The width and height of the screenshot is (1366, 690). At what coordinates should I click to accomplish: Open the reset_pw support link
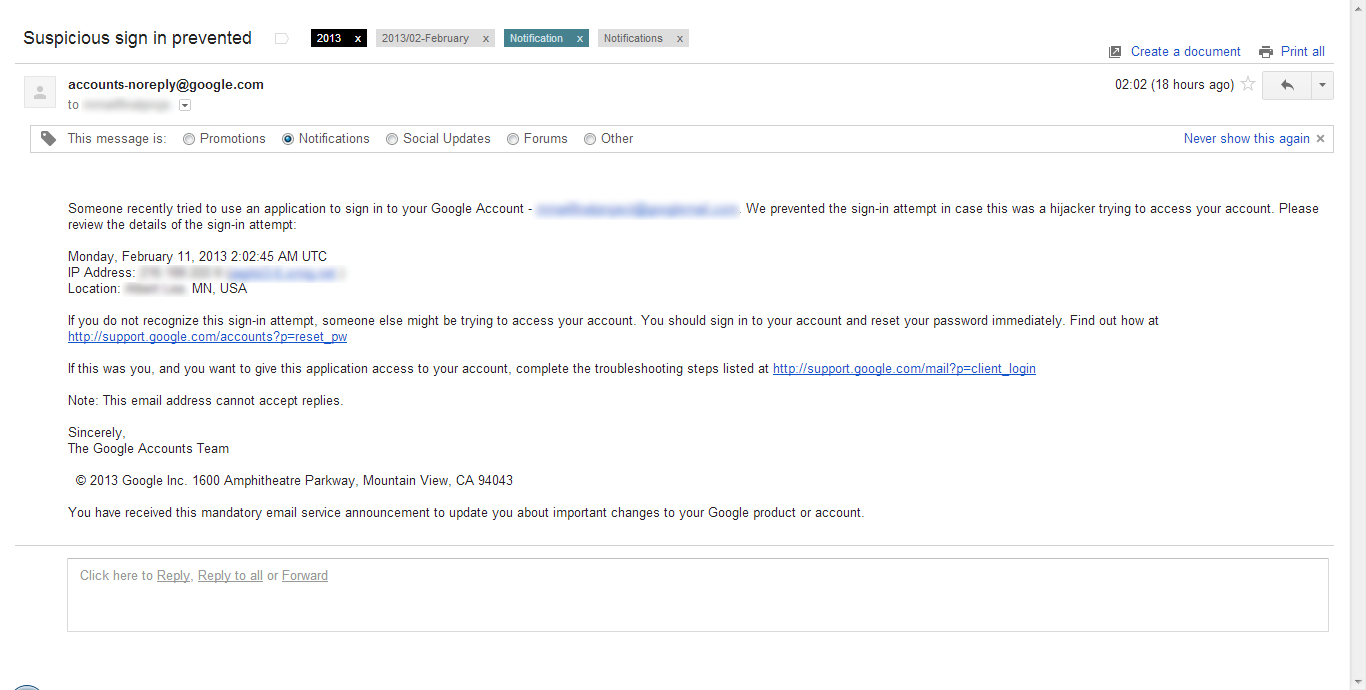pos(207,337)
